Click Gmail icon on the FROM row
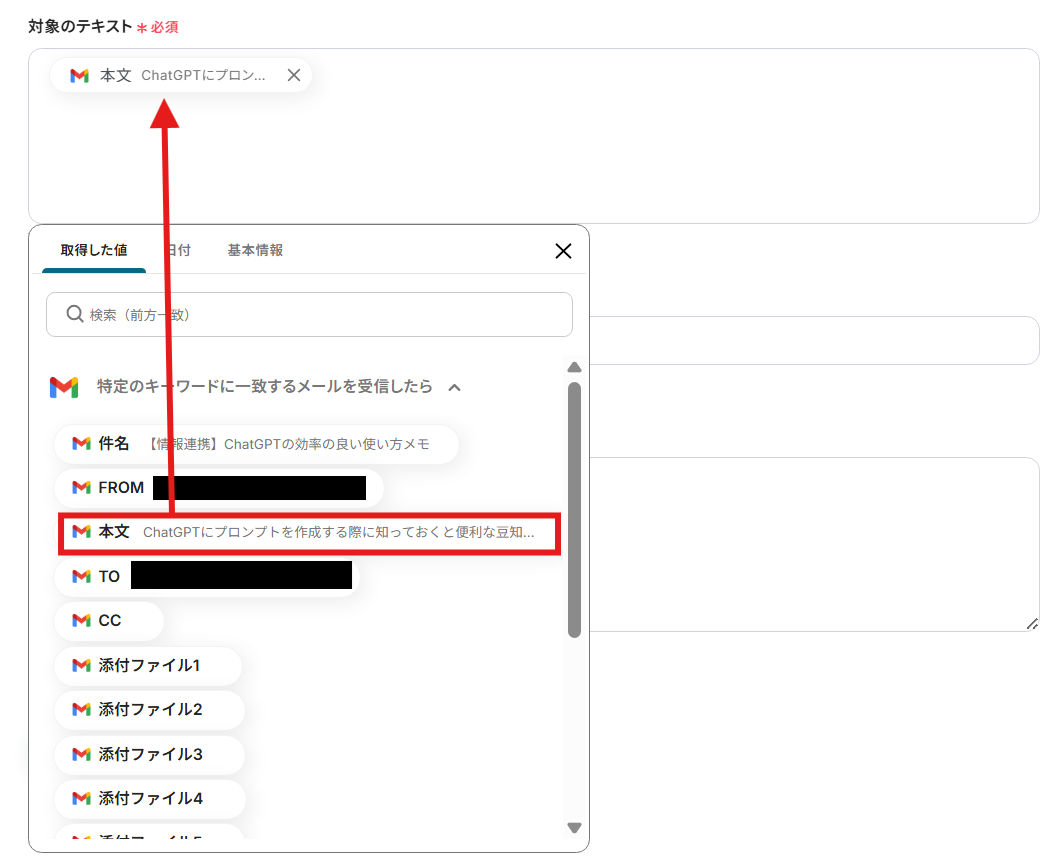1048x862 pixels. tap(82, 488)
